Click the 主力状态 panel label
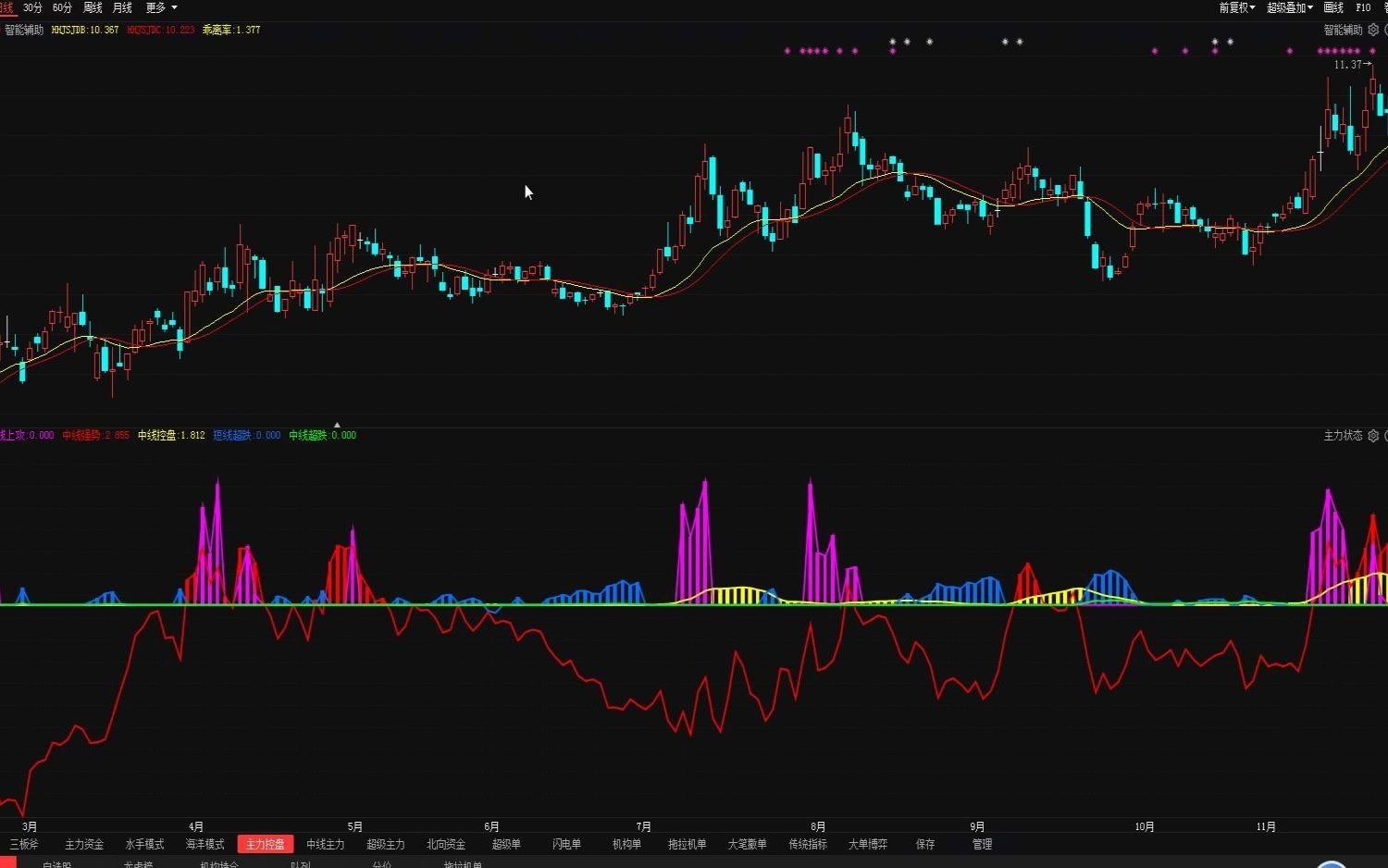 coord(1343,435)
